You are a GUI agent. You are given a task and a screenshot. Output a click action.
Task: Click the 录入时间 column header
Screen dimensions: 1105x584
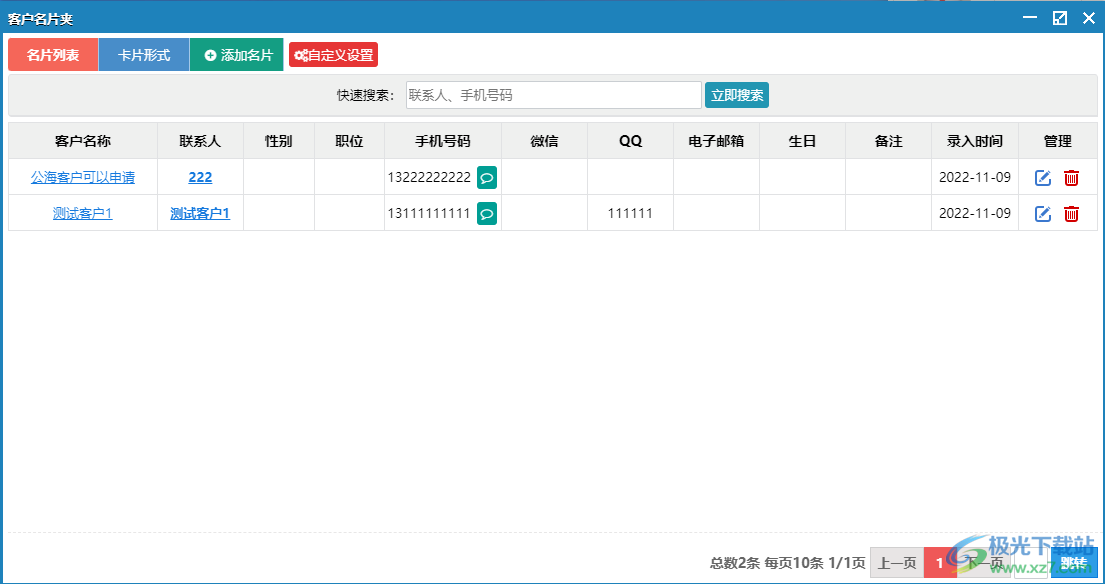coord(975,141)
